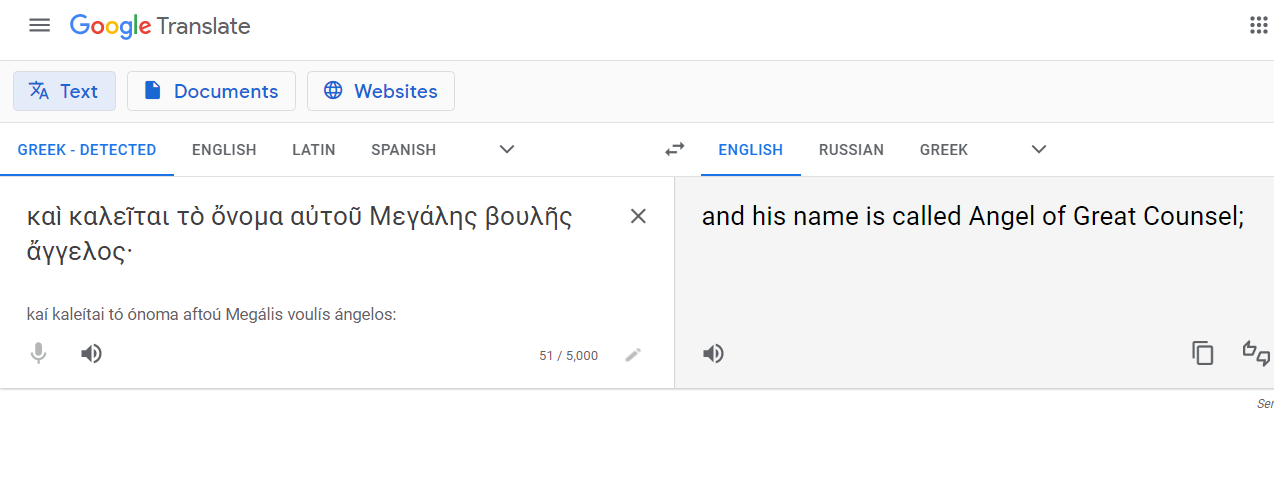Copy the English translation

click(1202, 353)
